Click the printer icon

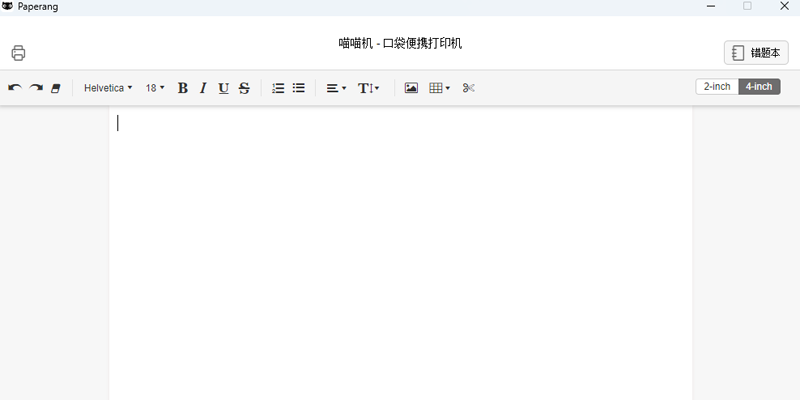[18, 53]
